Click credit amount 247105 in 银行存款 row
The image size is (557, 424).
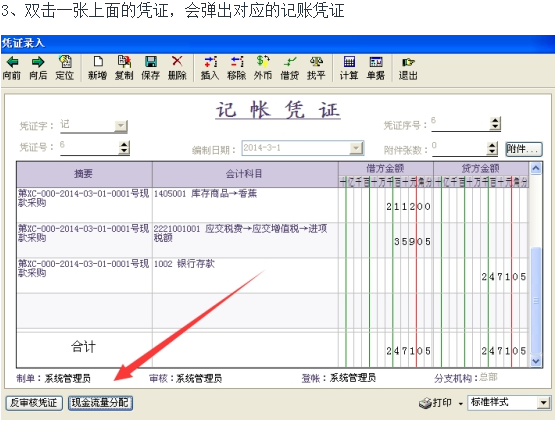[481, 276]
